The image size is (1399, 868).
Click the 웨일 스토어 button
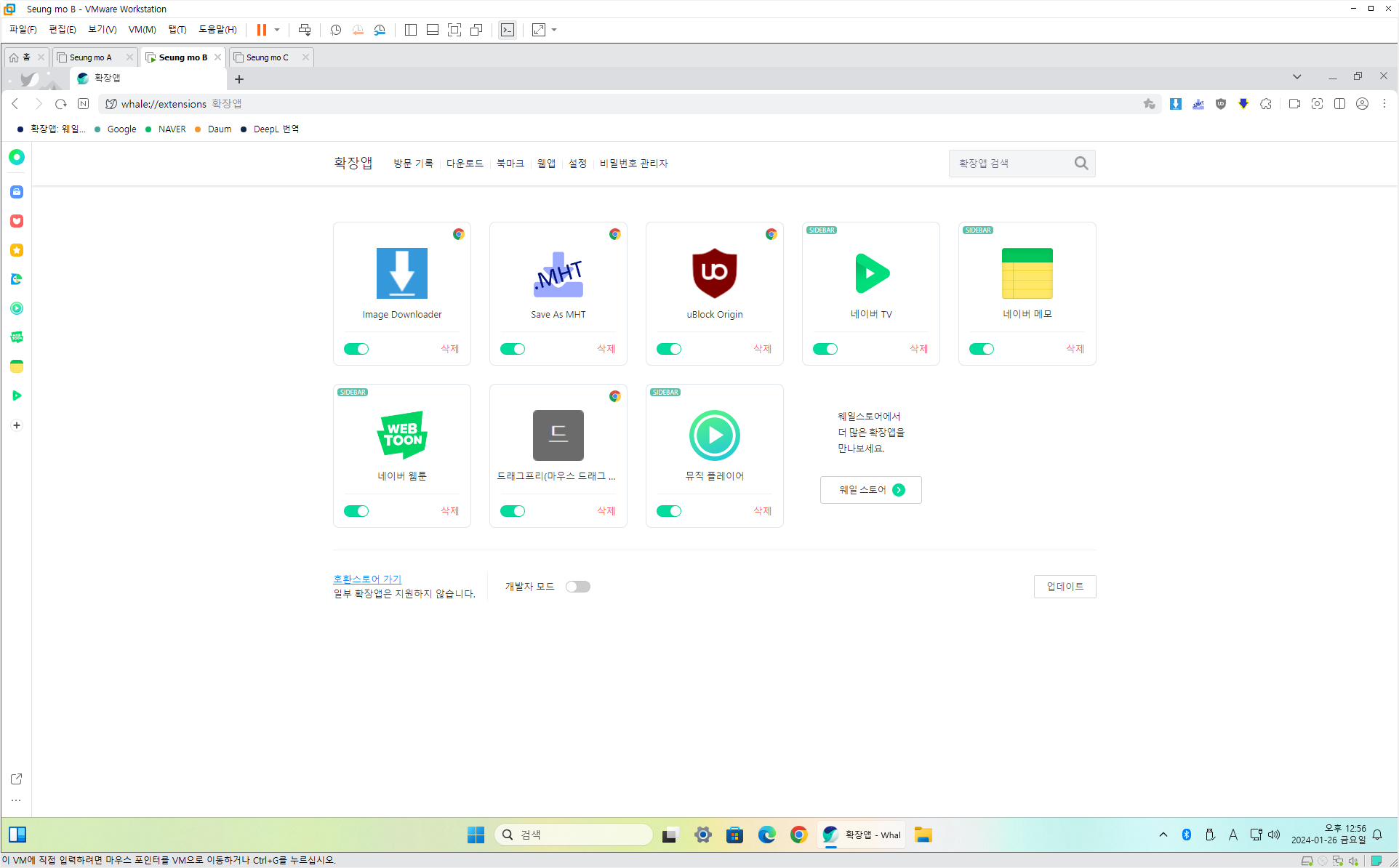point(870,490)
